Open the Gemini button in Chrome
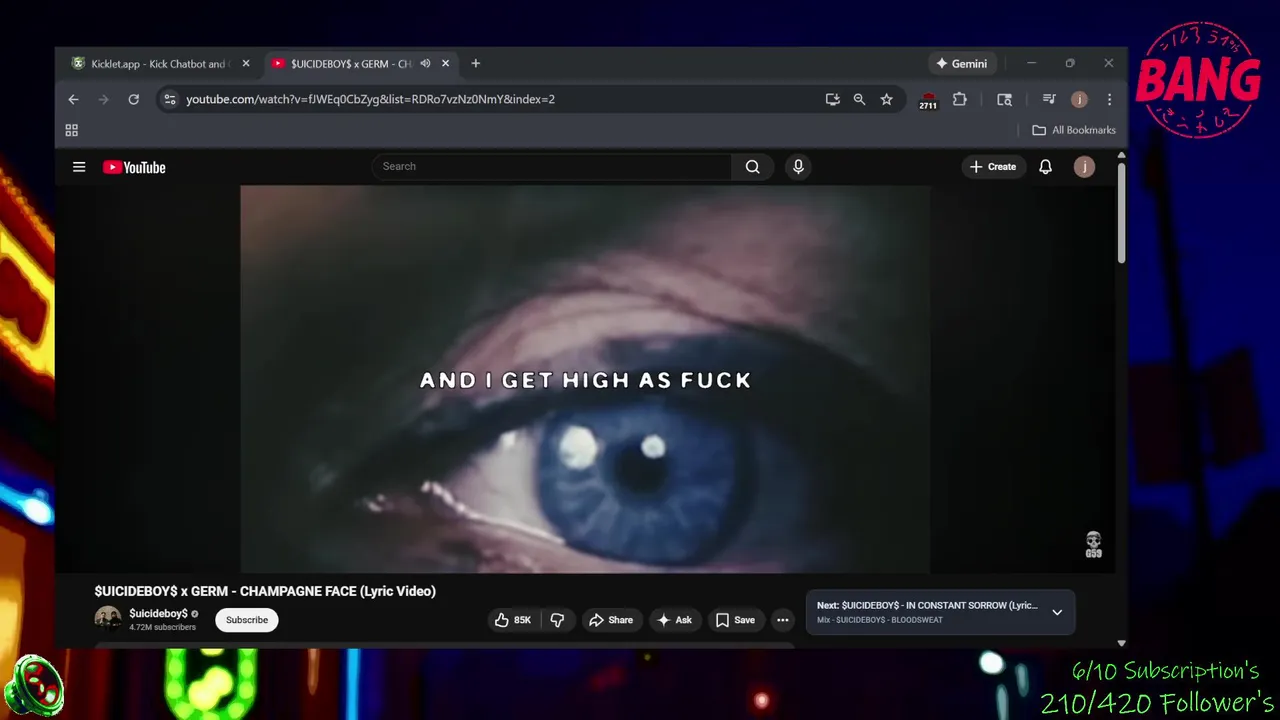Viewport: 1280px width, 720px height. click(x=961, y=63)
